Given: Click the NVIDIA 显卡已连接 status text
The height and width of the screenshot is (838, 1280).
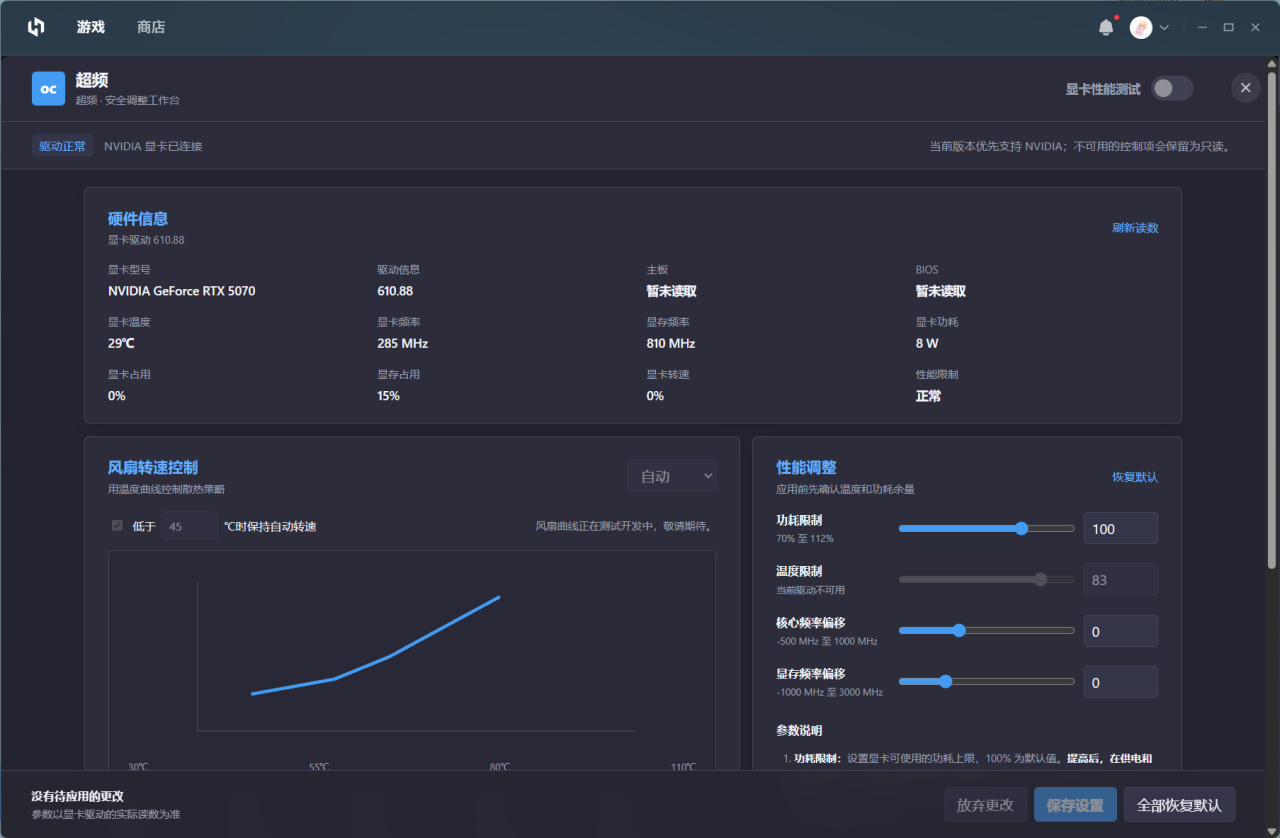Looking at the screenshot, I should (153, 146).
